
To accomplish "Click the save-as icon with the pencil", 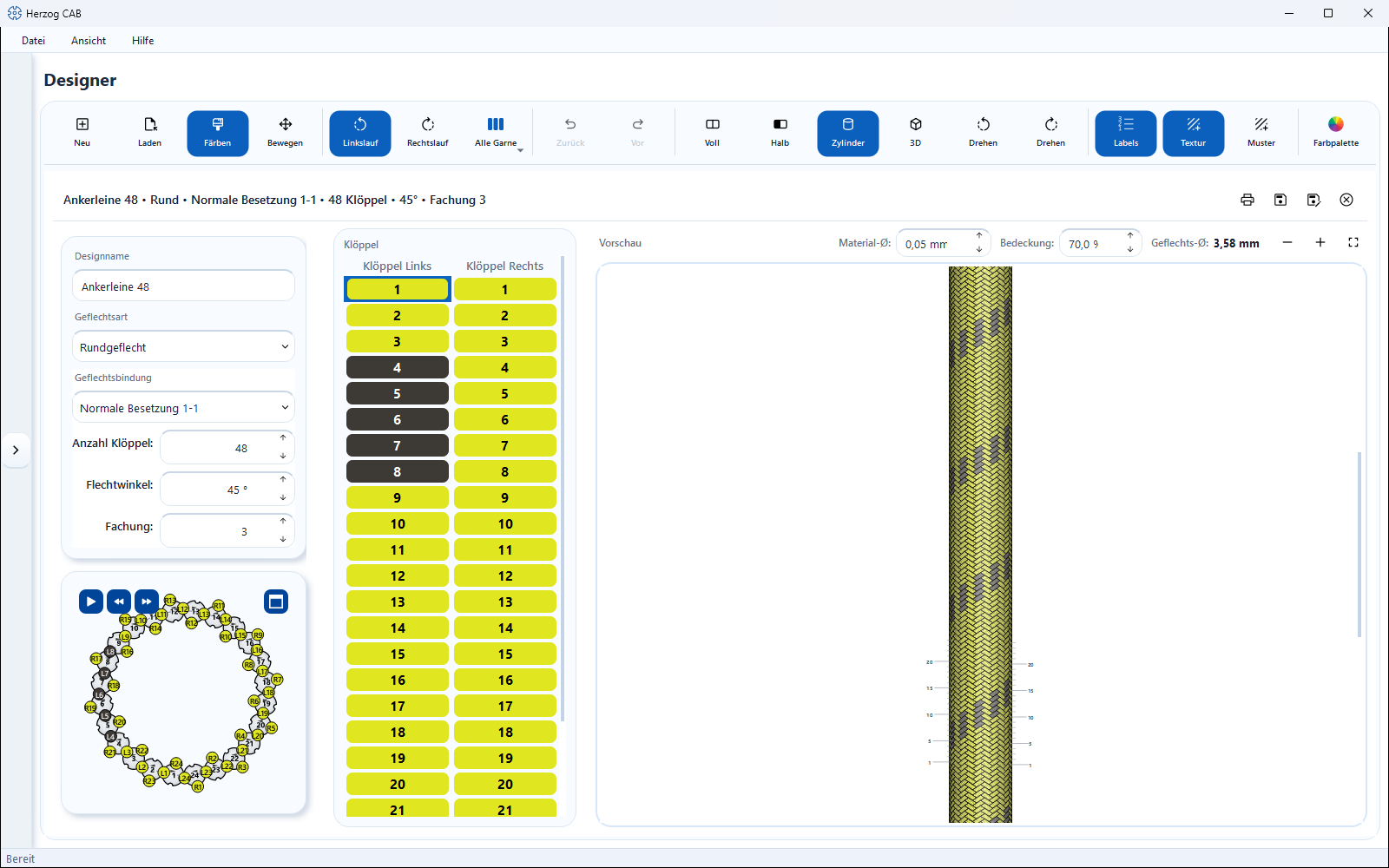I will pos(1313,200).
